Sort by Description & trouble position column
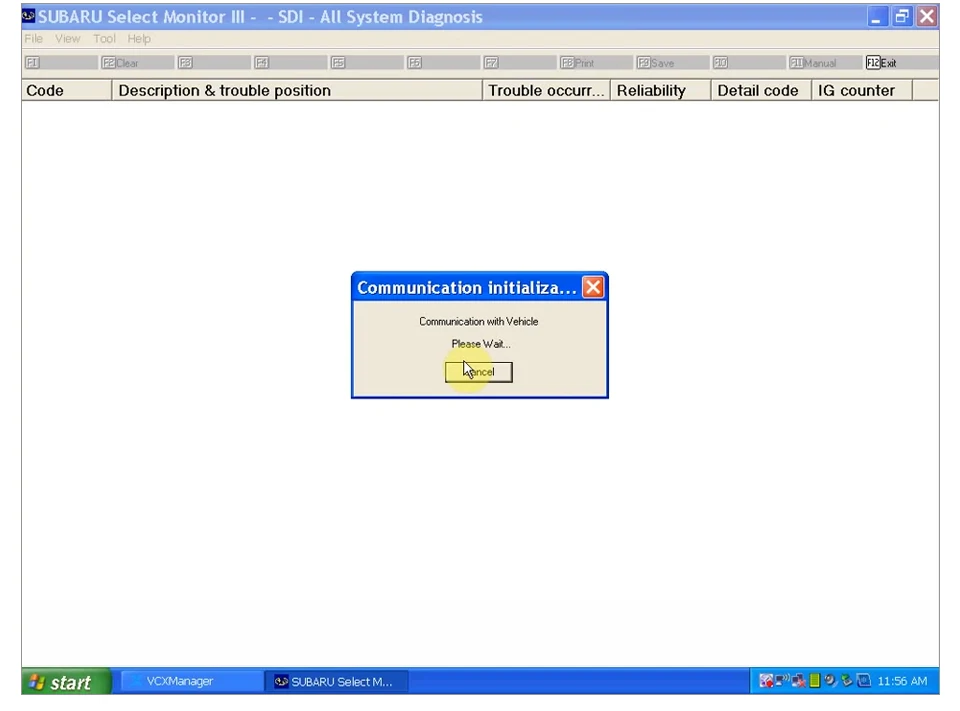This screenshot has height=711, width=960. pyautogui.click(x=297, y=91)
